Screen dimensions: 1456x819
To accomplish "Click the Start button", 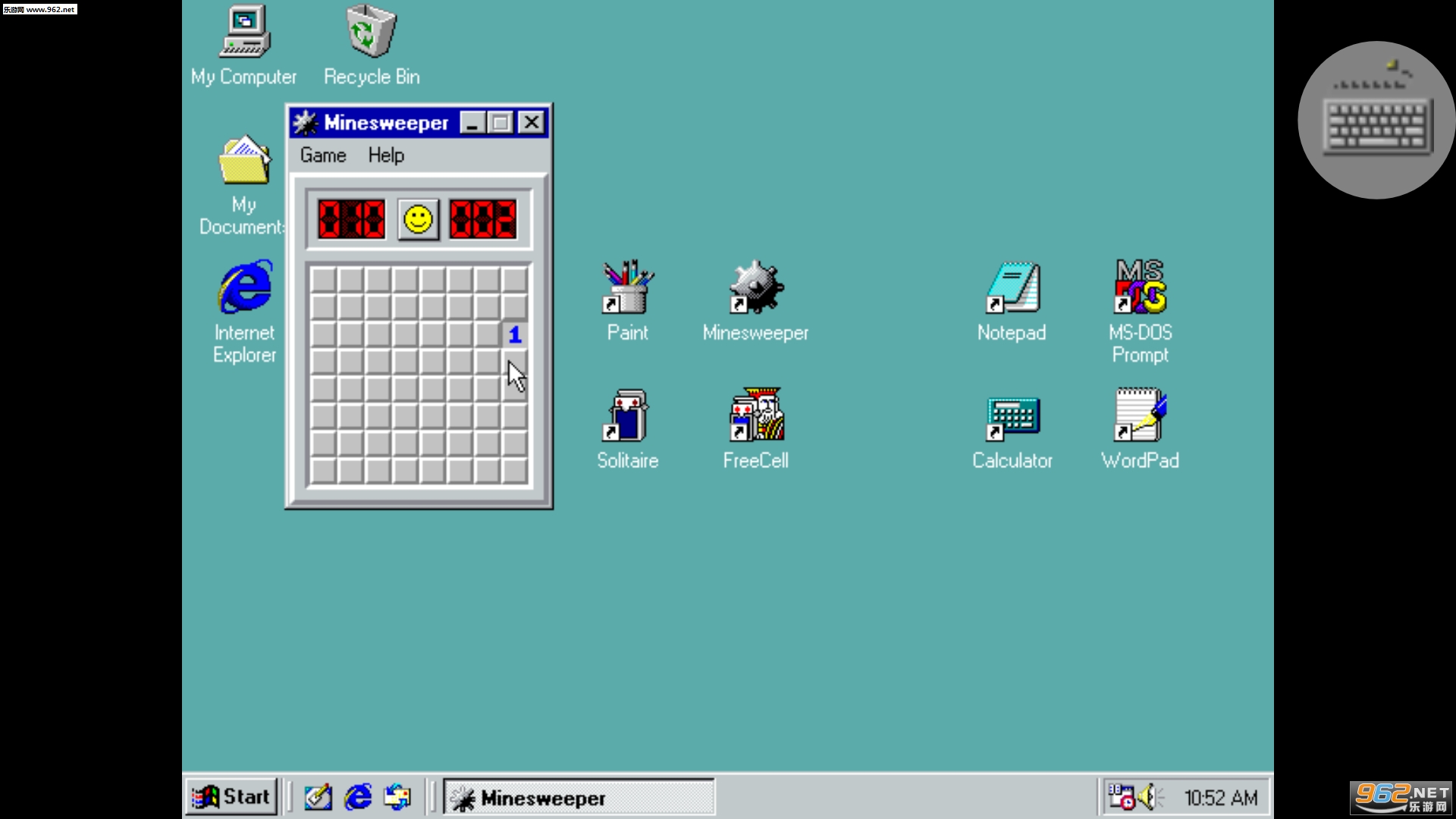I will [x=232, y=797].
